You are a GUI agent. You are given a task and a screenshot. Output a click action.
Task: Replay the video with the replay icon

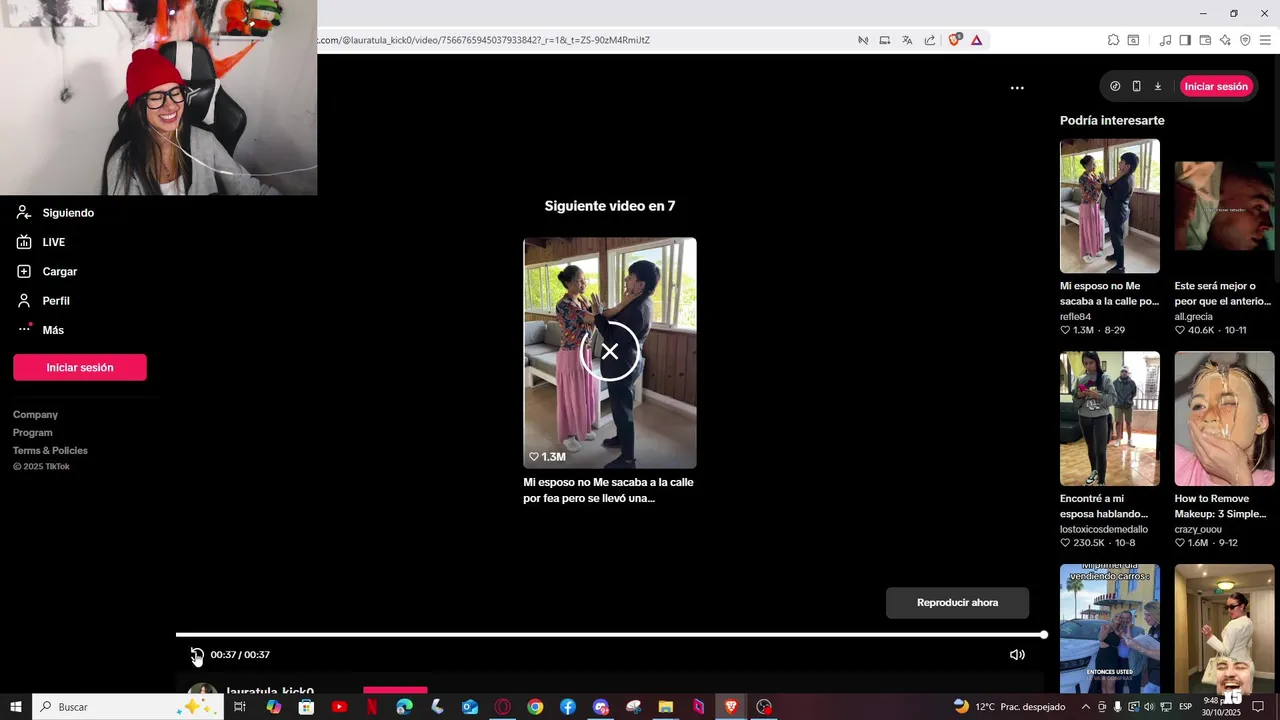click(197, 655)
